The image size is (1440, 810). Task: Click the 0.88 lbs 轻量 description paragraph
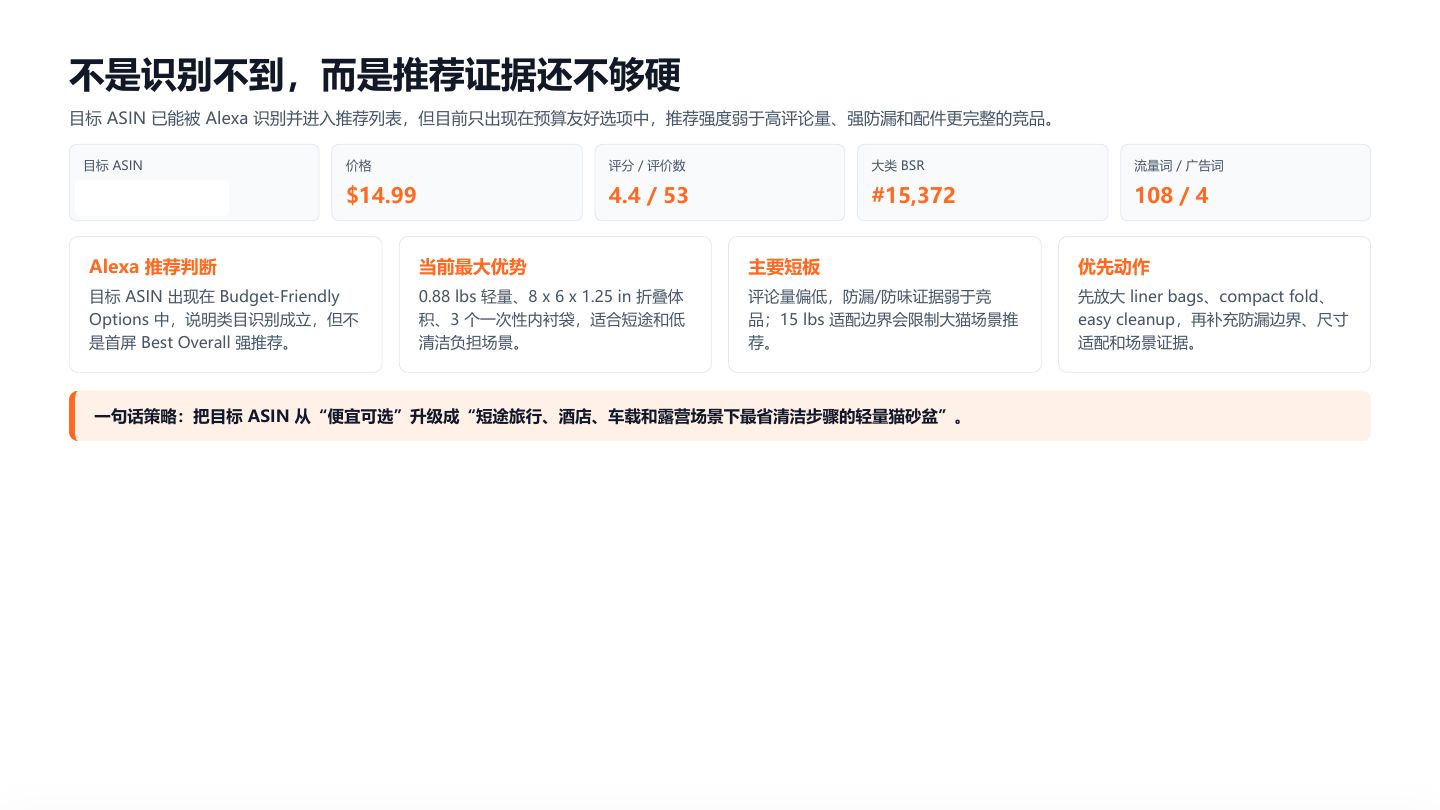[x=553, y=320]
